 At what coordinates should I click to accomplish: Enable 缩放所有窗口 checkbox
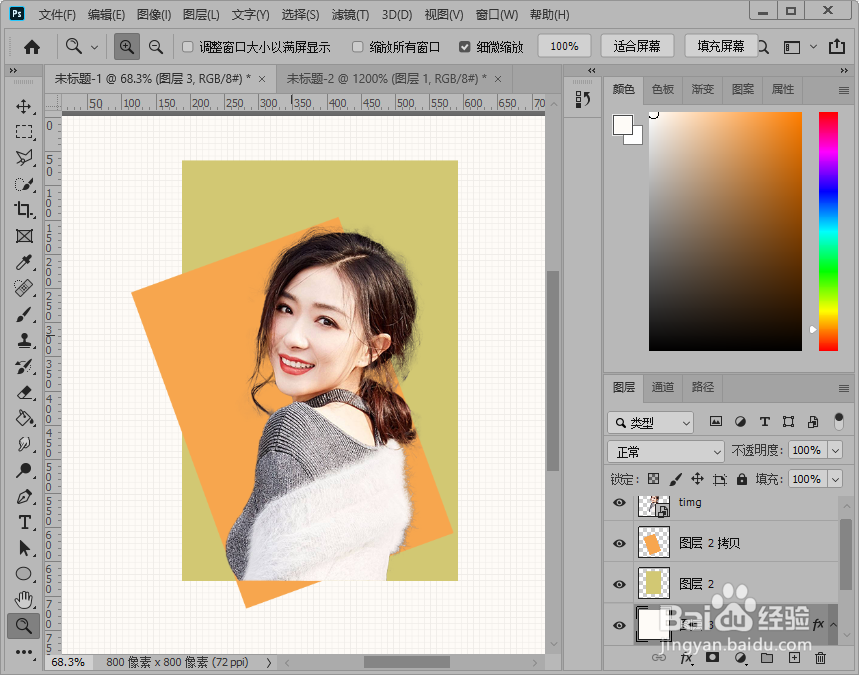358,47
